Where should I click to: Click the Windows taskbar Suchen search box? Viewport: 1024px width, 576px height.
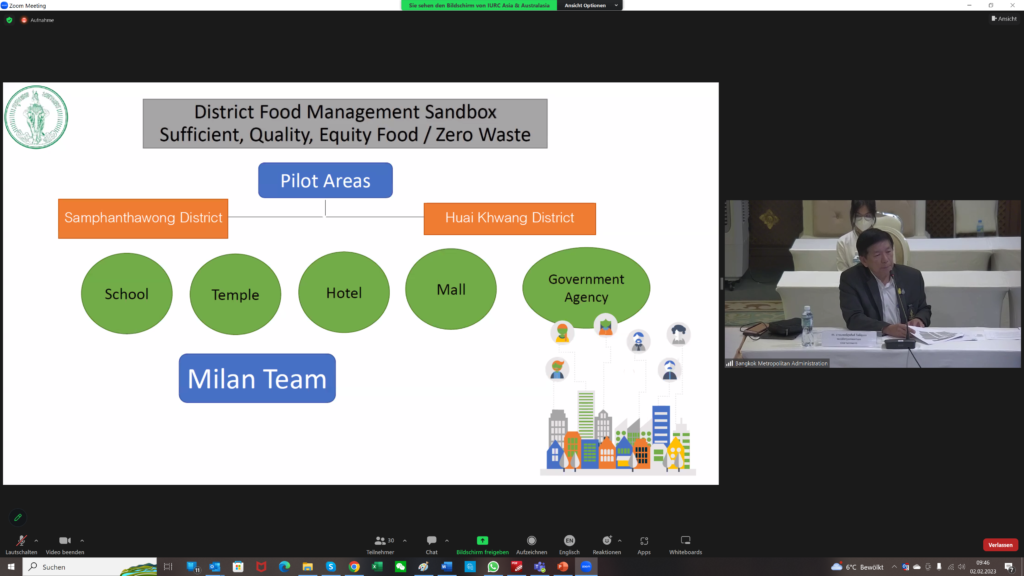[x=90, y=567]
